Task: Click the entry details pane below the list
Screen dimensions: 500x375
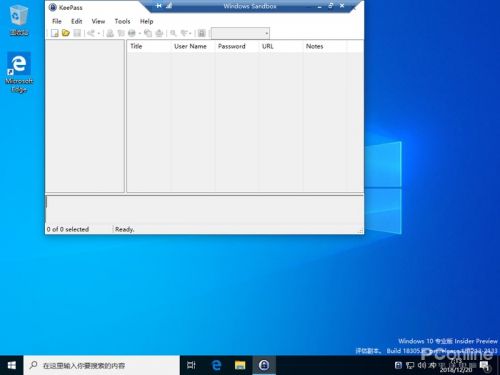Action: [x=204, y=209]
